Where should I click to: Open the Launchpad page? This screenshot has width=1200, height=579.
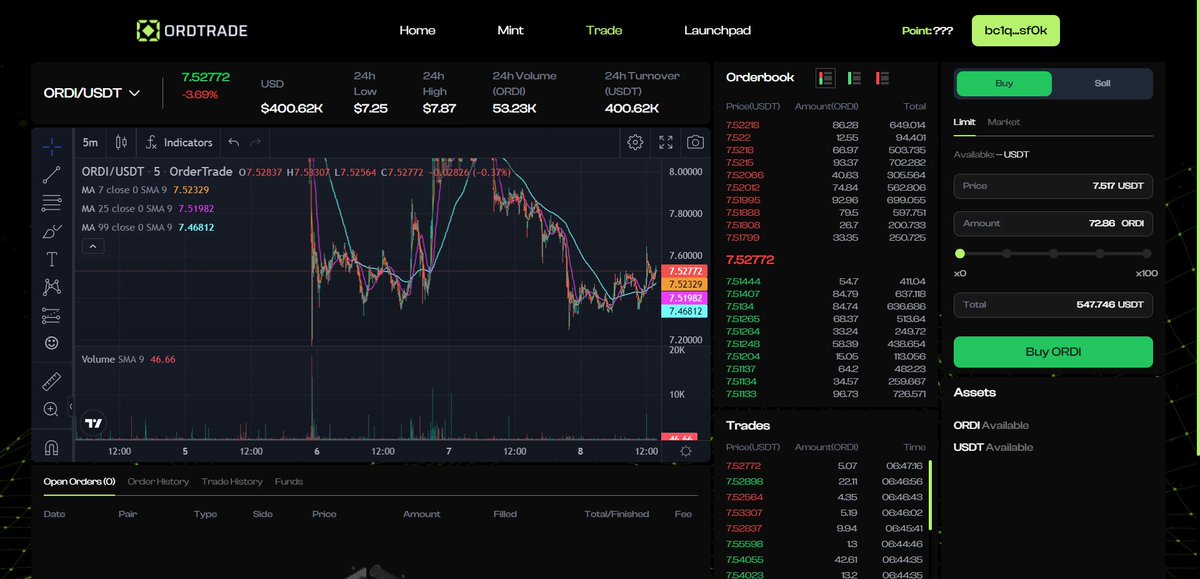(x=717, y=30)
